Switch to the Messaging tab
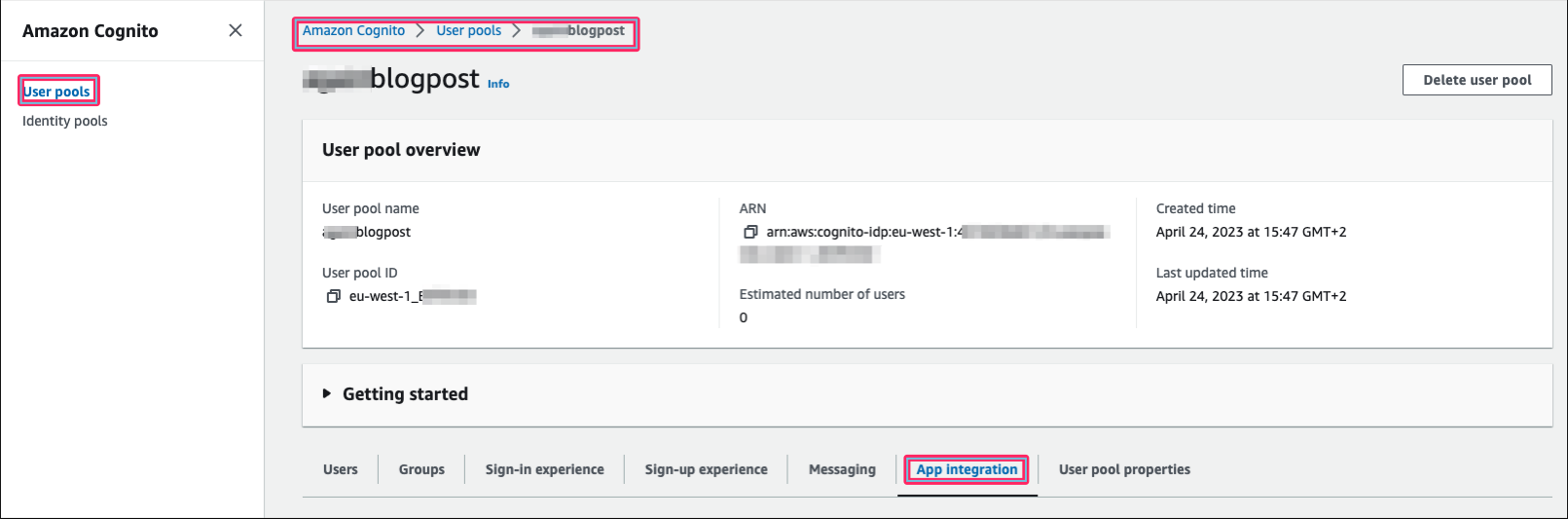1568x519 pixels. pos(842,469)
